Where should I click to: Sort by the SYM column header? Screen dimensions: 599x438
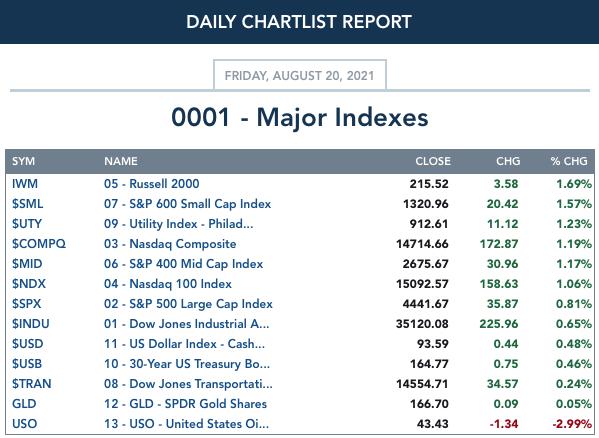tap(23, 161)
